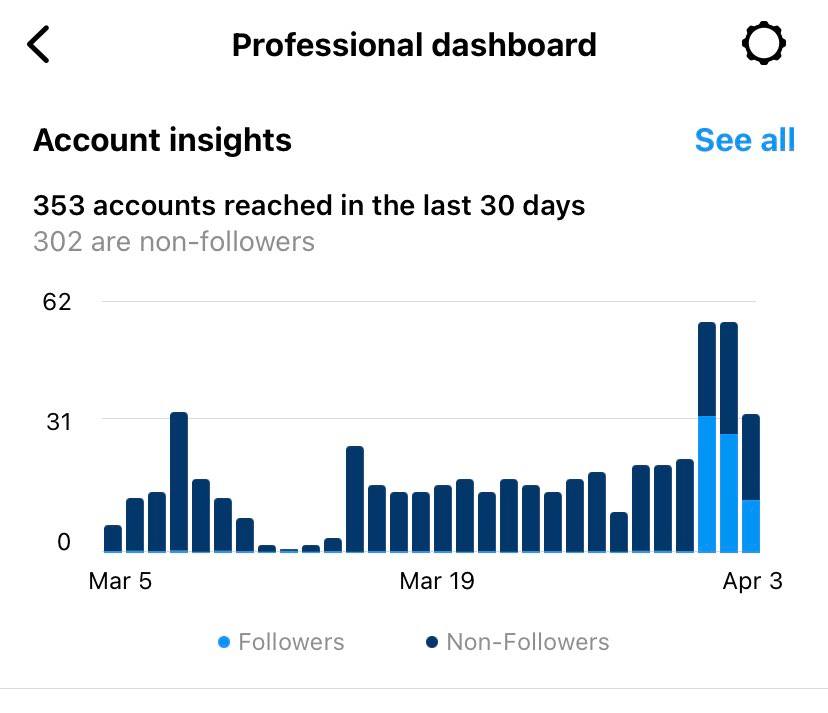Select the Mar 19 date label
Viewport: 828px width, 713px height.
[x=436, y=581]
